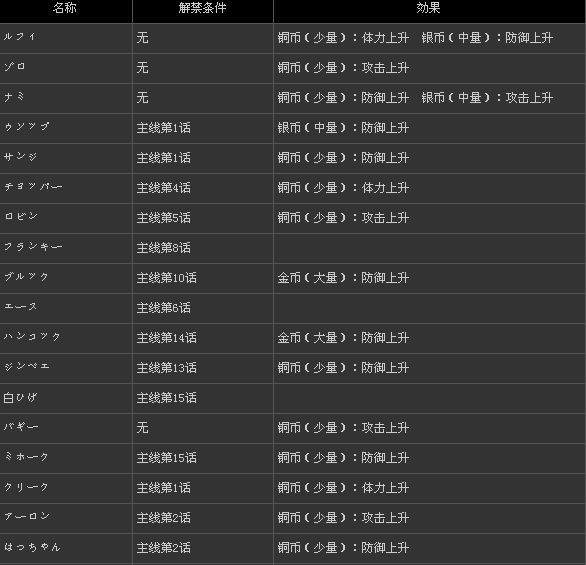Click 主线第1话 in the クリーク row
586x565 pixels.
pyautogui.click(x=164, y=488)
